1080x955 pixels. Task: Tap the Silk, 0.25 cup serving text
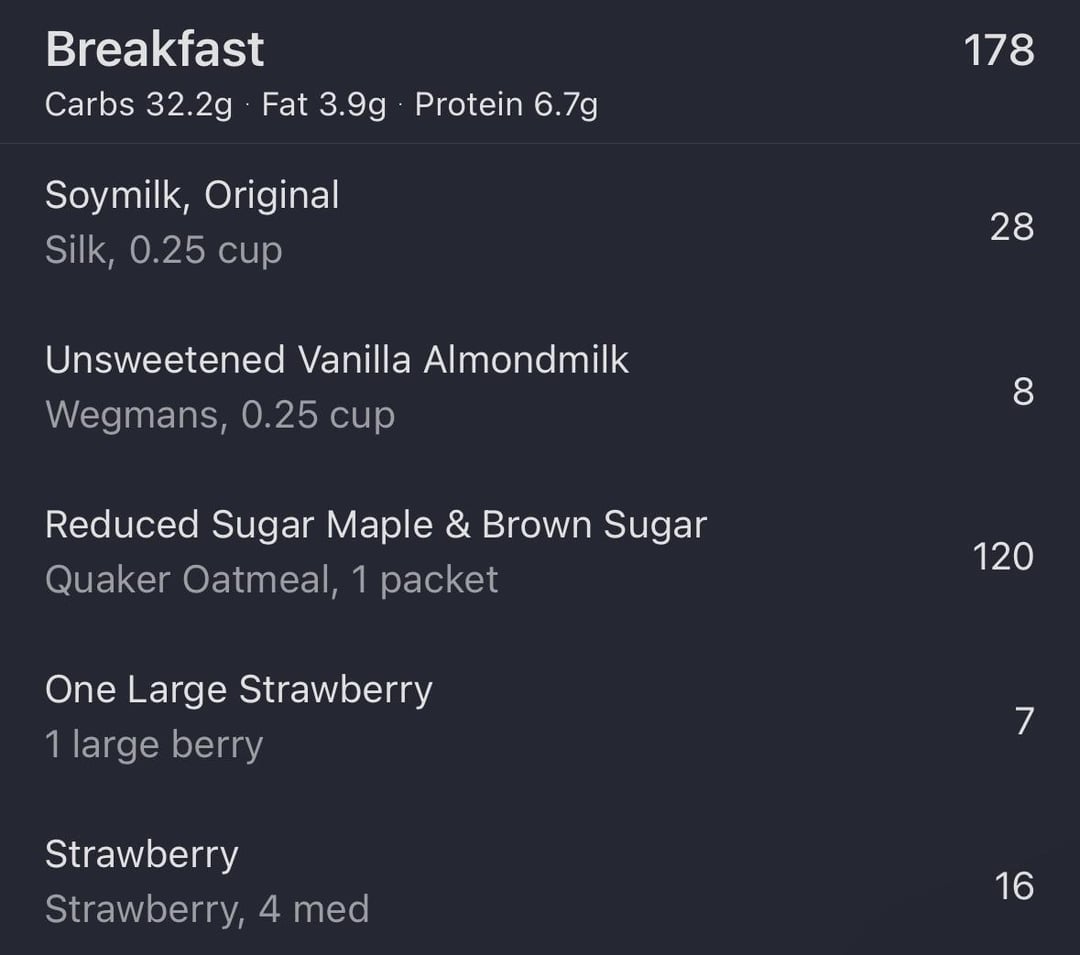(164, 250)
